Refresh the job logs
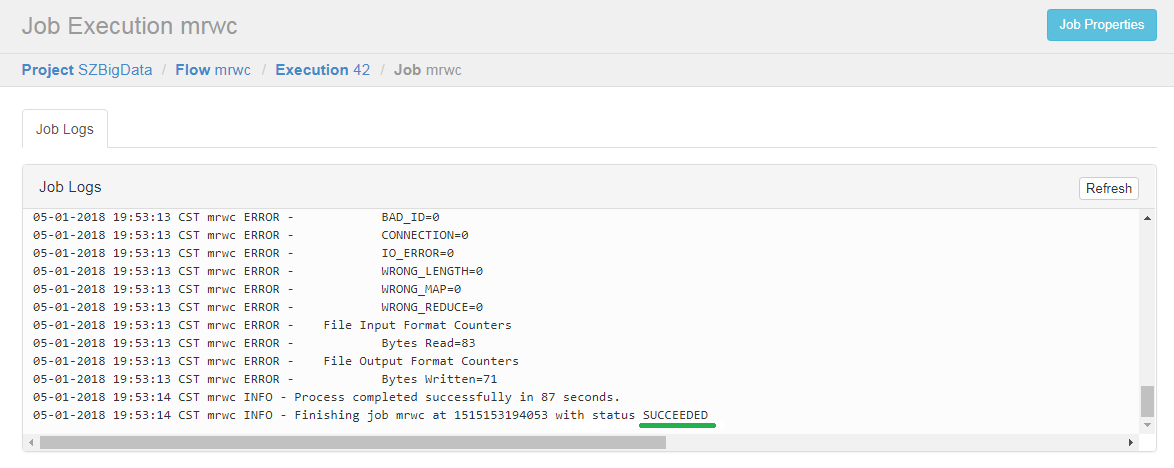This screenshot has width=1174, height=468. (x=1108, y=188)
